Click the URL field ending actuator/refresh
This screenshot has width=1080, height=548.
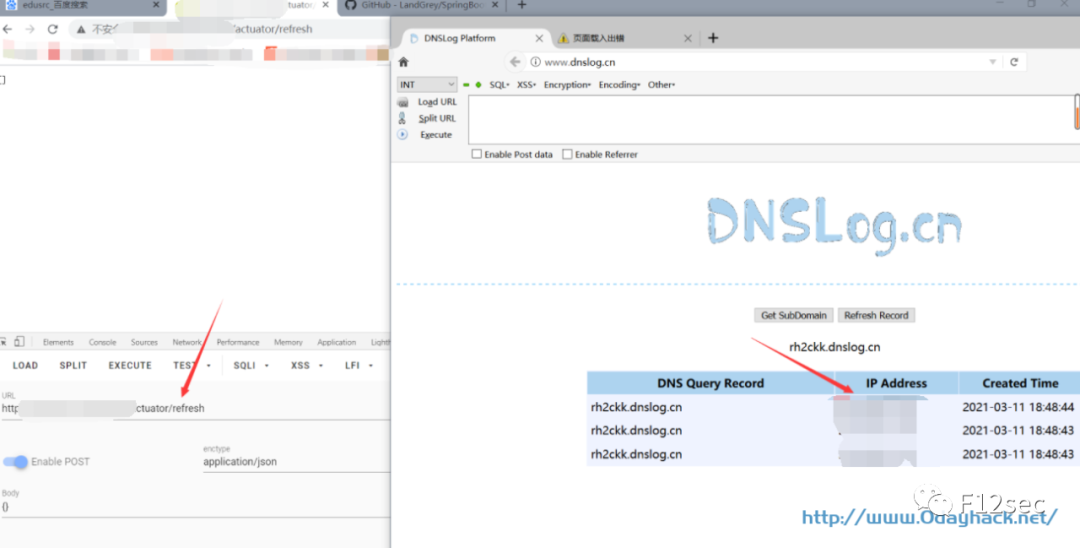195,408
